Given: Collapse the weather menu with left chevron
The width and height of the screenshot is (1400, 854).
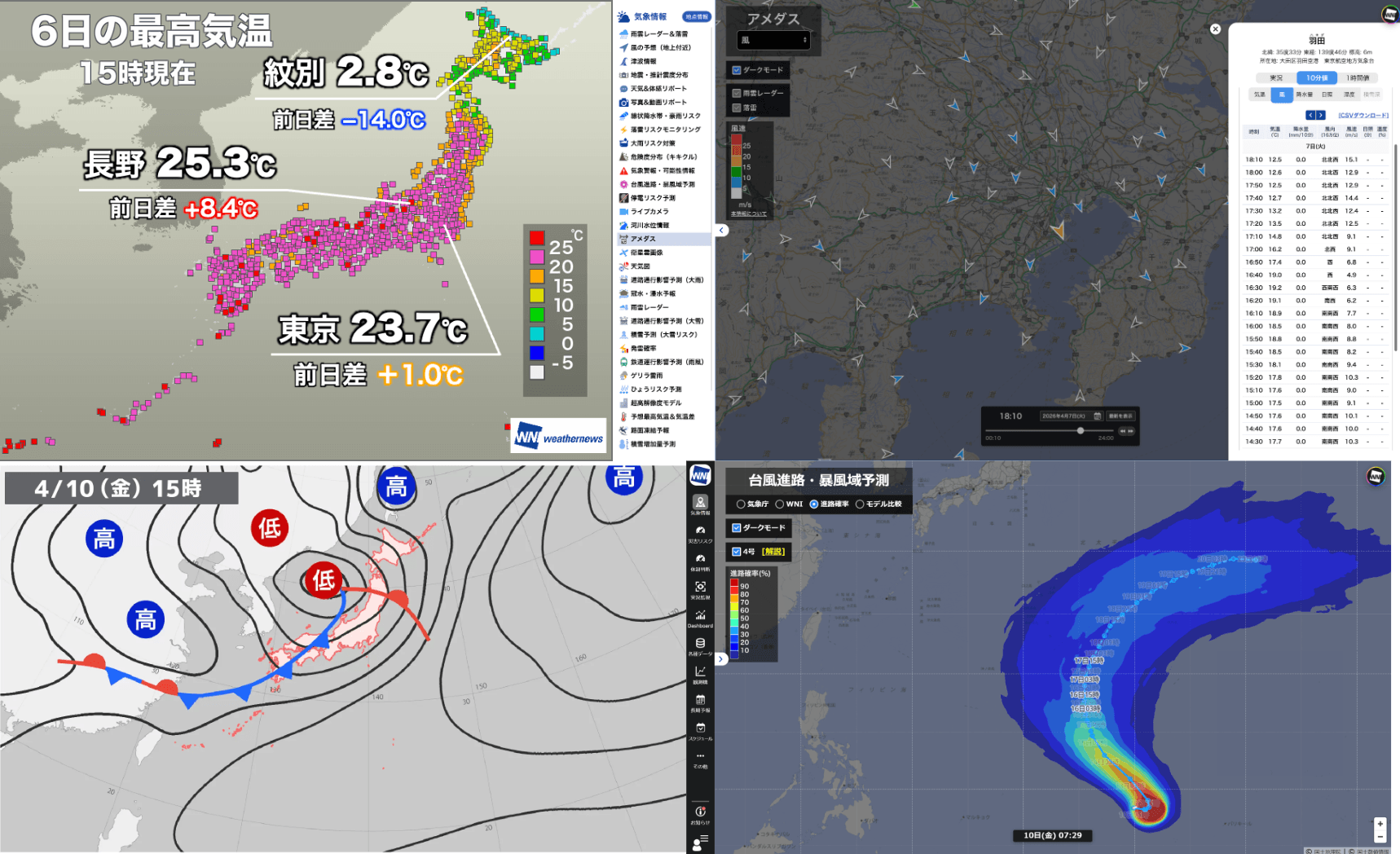Looking at the screenshot, I should pos(721,231).
